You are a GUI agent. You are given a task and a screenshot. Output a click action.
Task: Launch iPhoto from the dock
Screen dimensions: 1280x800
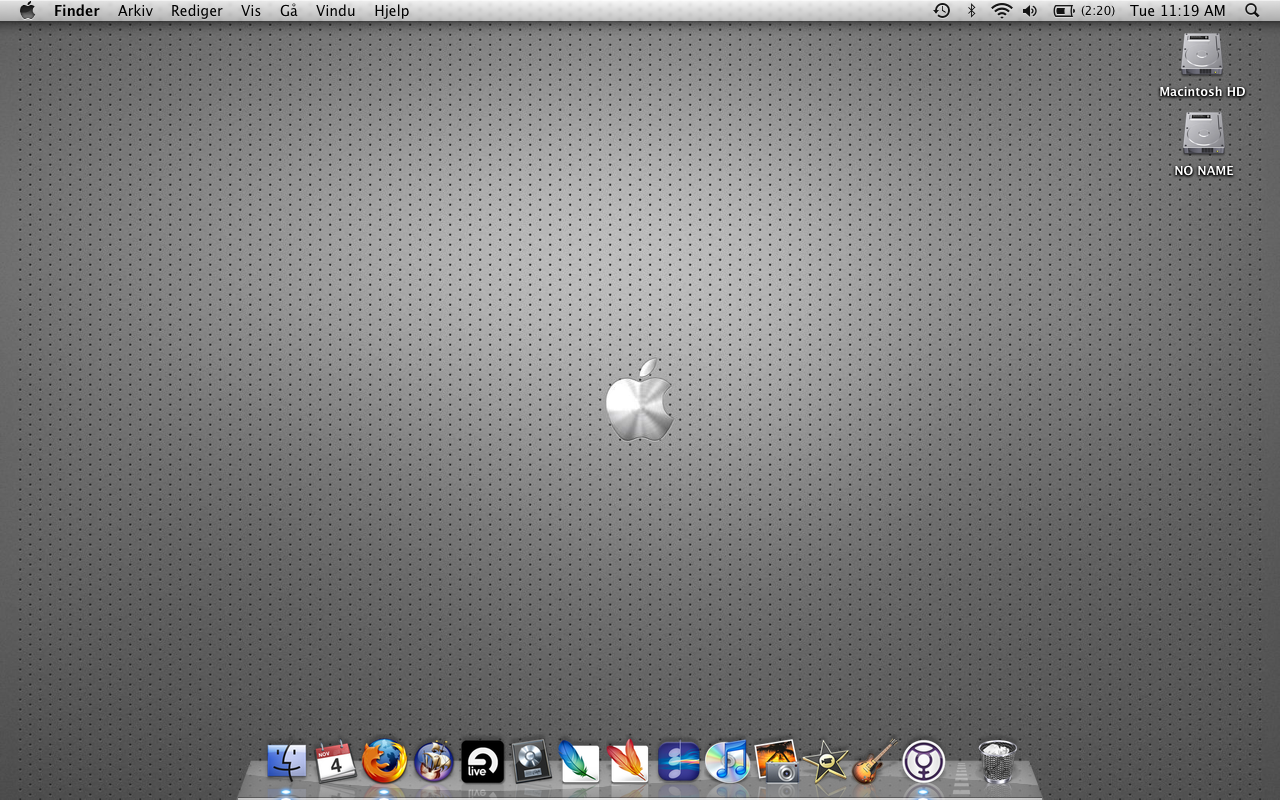click(x=776, y=762)
